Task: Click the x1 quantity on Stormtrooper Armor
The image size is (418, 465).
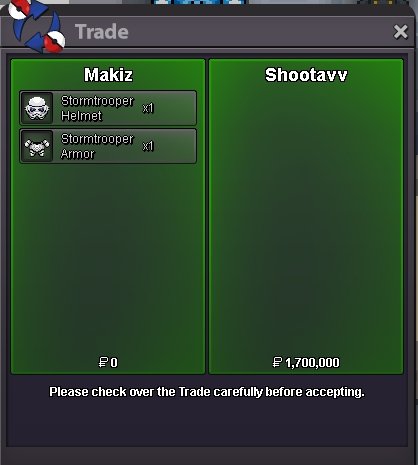Action: [148, 146]
